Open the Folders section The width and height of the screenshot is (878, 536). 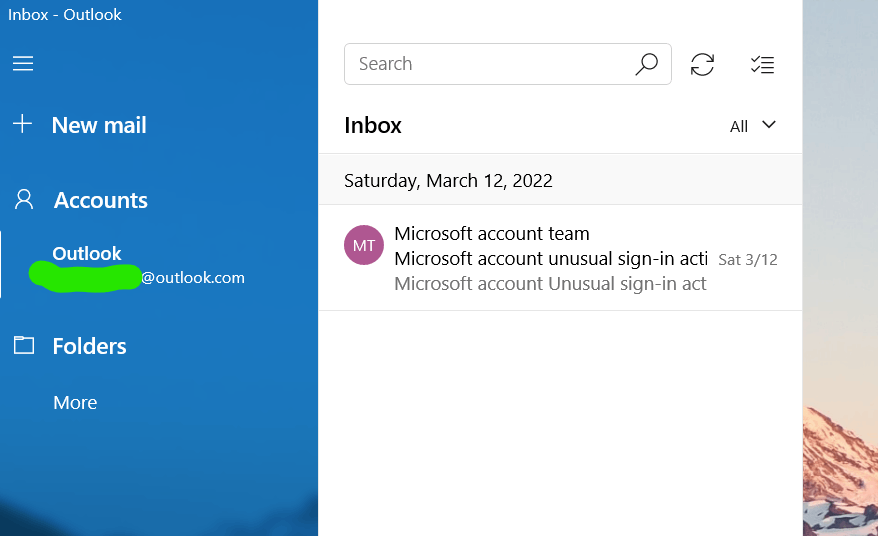click(x=90, y=346)
